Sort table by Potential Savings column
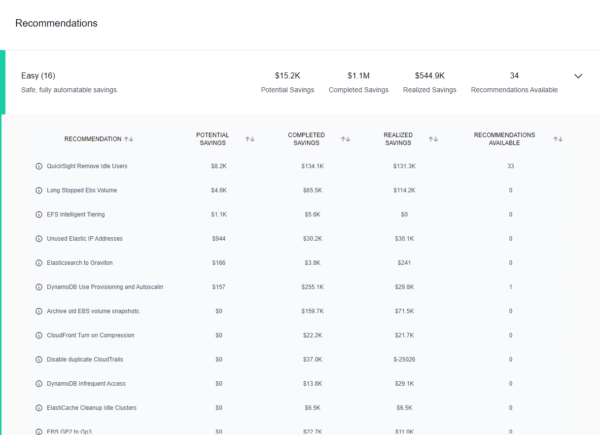The height and width of the screenshot is (435, 600). coord(250,139)
